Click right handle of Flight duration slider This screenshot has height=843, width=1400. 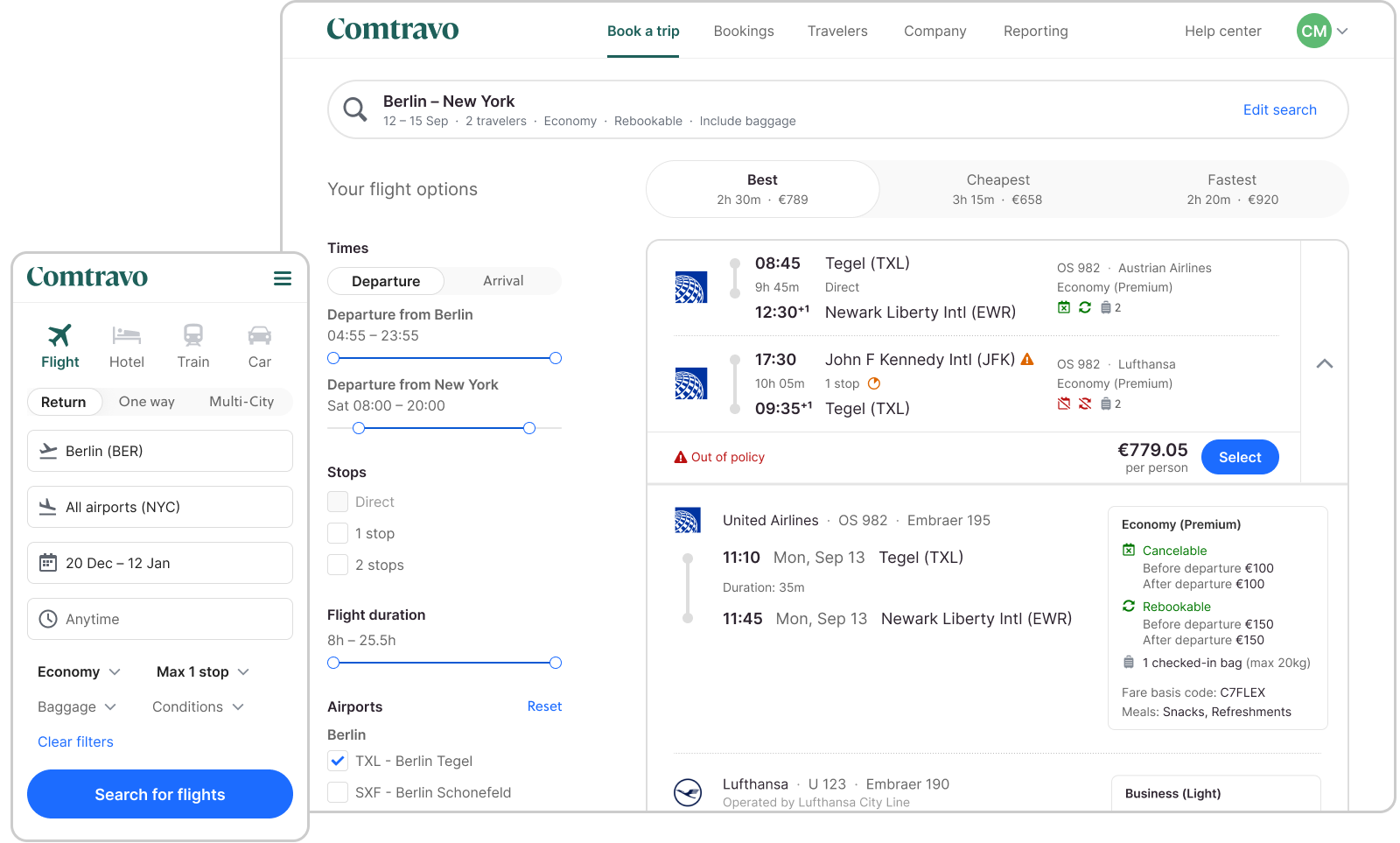[x=556, y=663]
